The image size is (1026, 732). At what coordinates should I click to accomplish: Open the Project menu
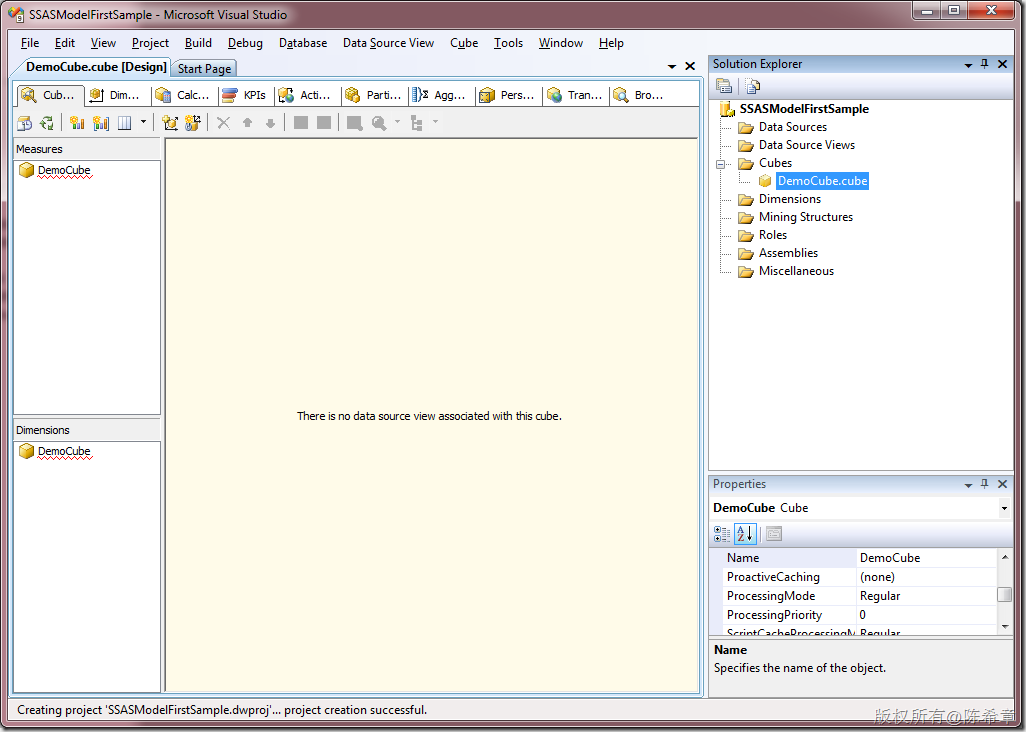point(150,43)
